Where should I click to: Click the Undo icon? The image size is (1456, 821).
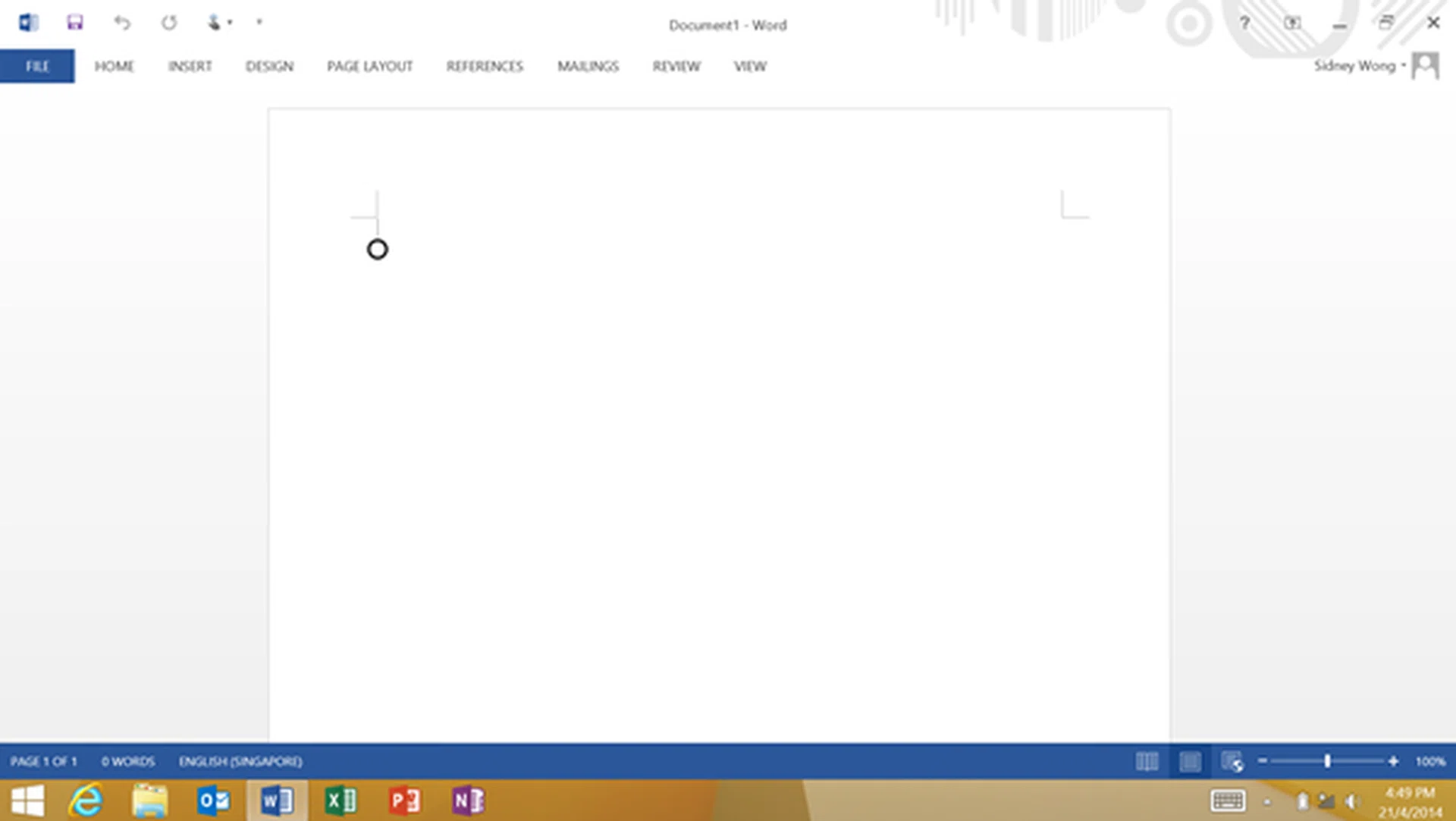tap(122, 22)
